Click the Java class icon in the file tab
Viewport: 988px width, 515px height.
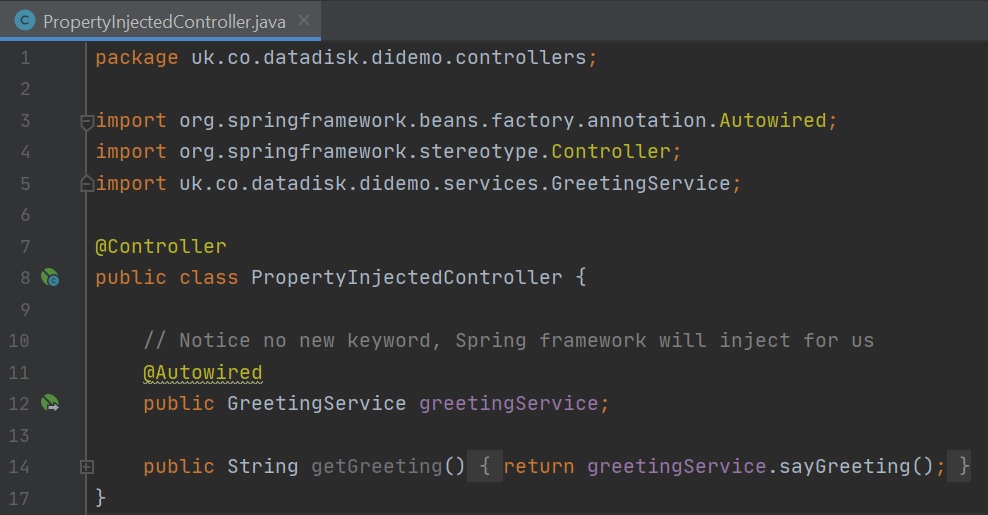point(25,20)
